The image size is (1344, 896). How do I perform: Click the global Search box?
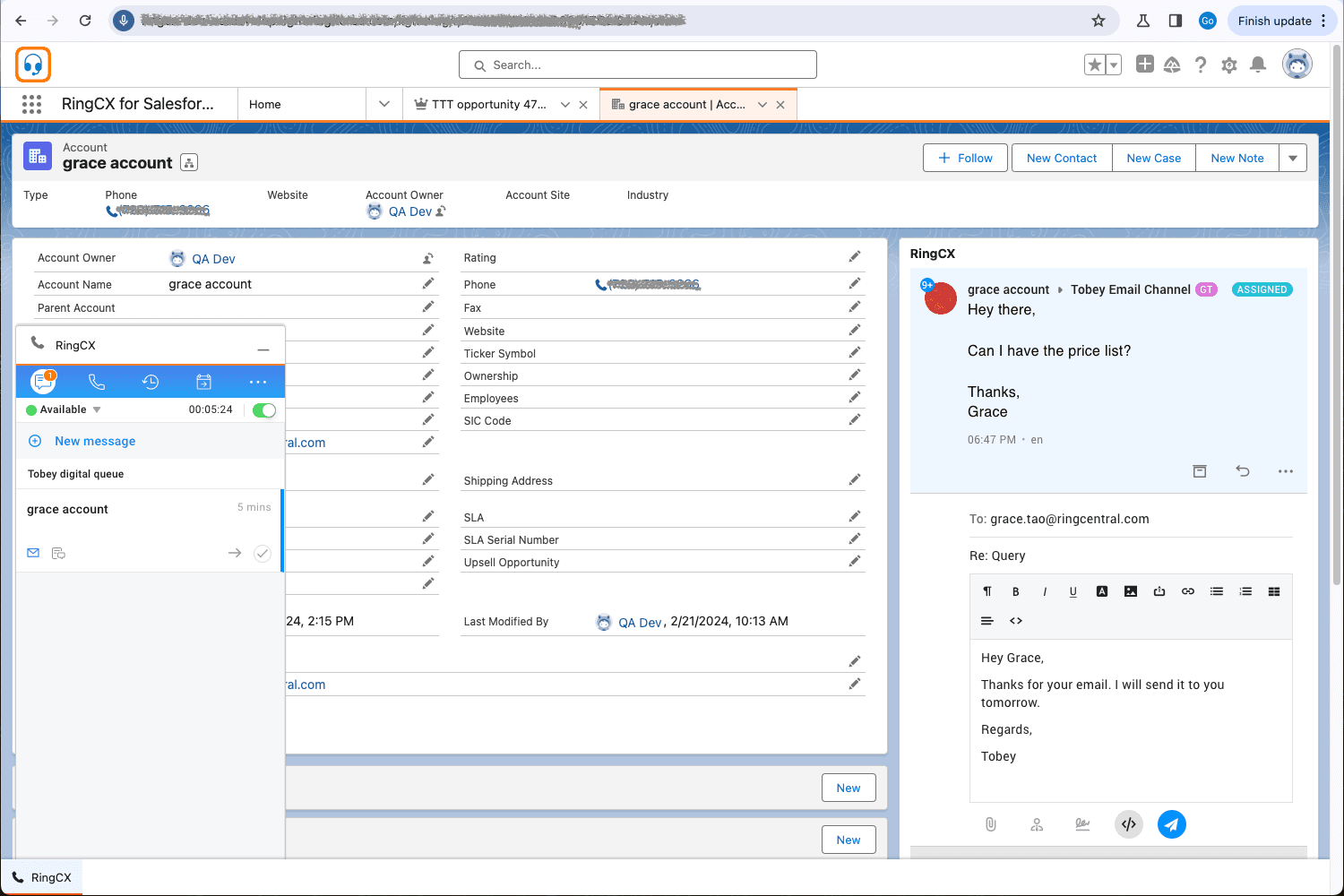(x=638, y=65)
